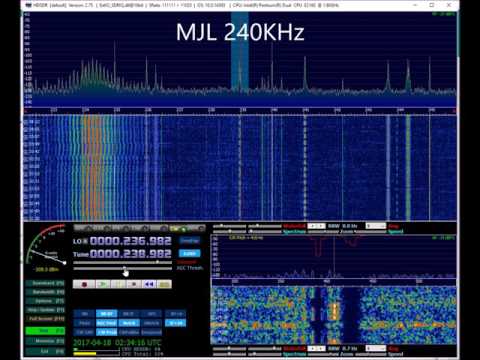This screenshot has width=480, height=360.
Task: Click the LO A selector label
Action: [x=80, y=241]
